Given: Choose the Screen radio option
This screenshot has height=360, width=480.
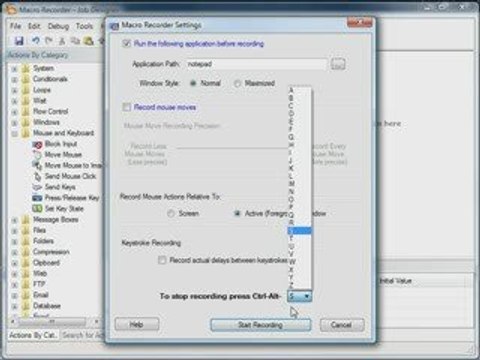Looking at the screenshot, I should click(171, 213).
